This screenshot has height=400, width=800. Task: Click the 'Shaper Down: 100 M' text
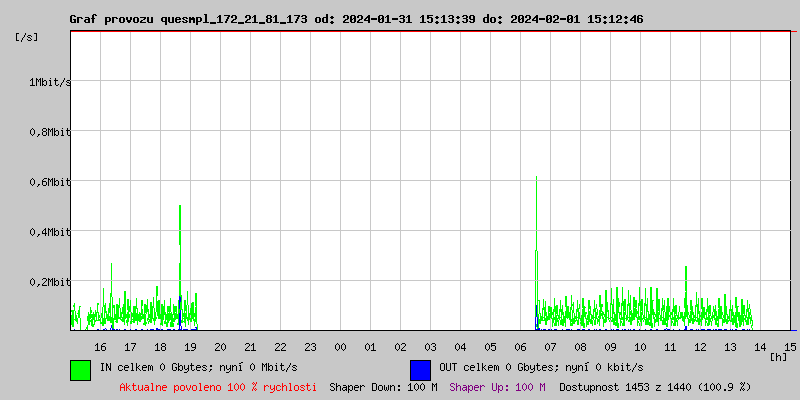tap(383, 386)
